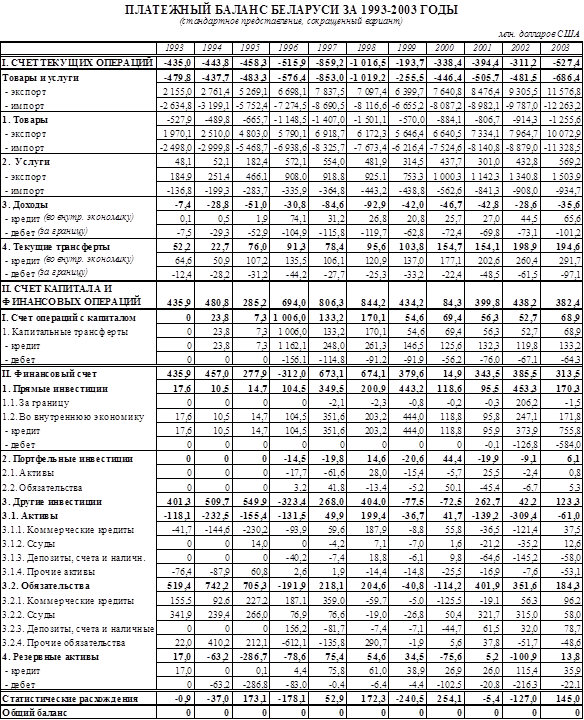Select goods import 1997 value -8 325,7
Screen dimensions: 584x720
327,148
